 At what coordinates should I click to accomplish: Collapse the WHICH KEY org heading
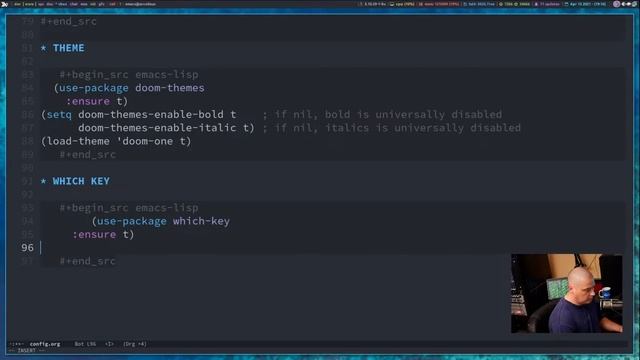(75, 181)
